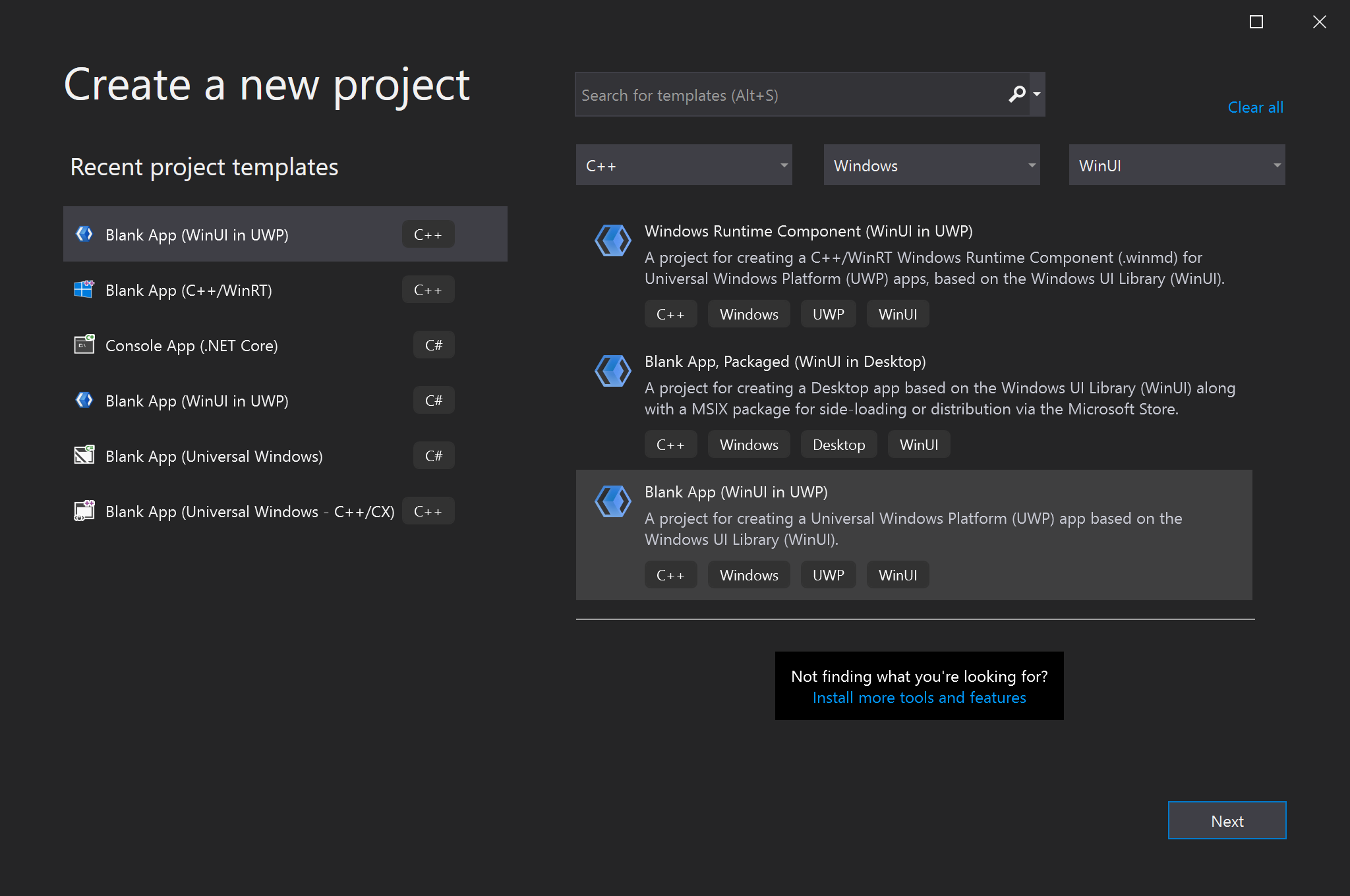
Task: Select the Console App .NET Core icon
Action: coord(84,345)
